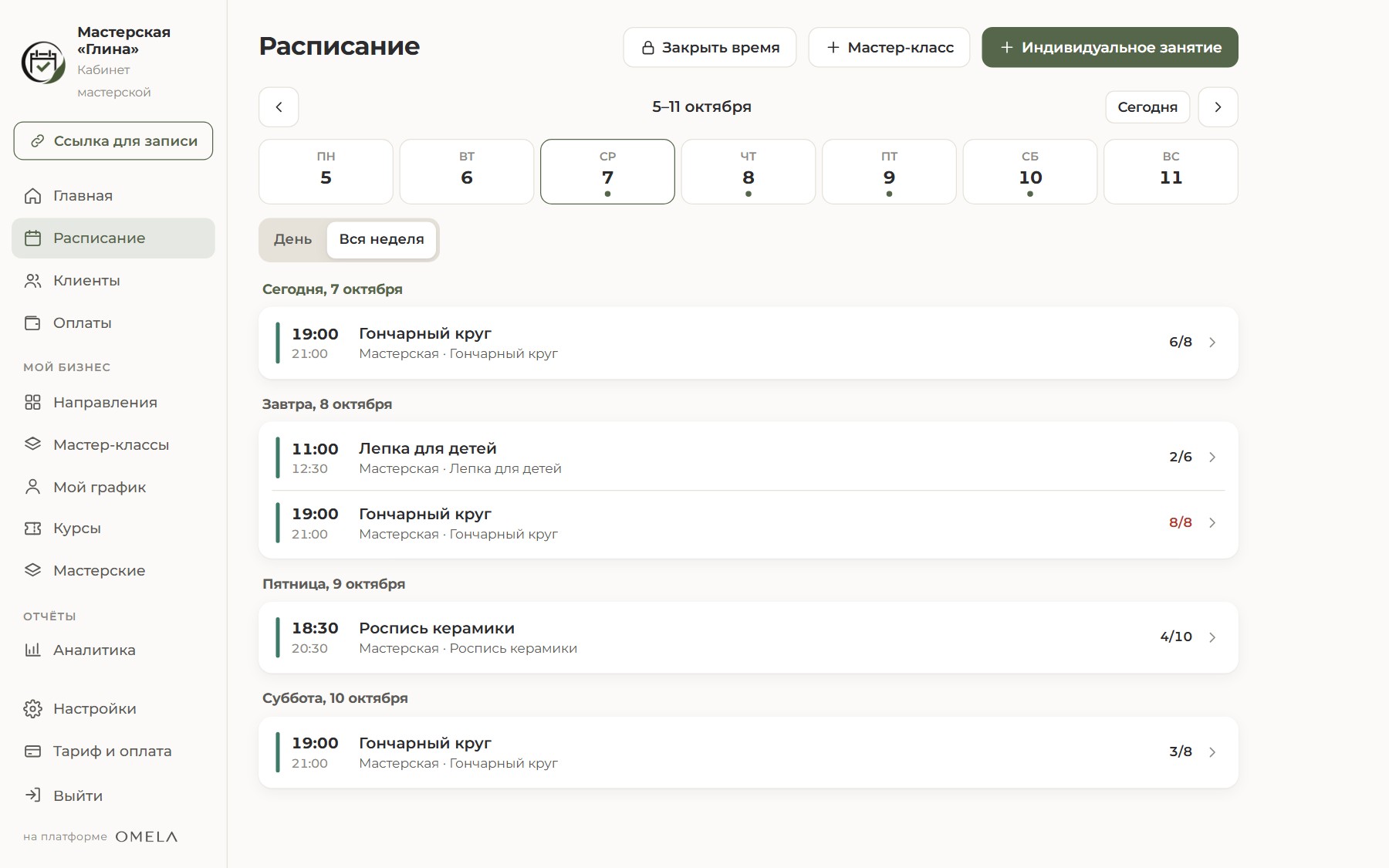Image resolution: width=1389 pixels, height=868 pixels.
Task: Click the wallet icon next to Оплаты
Action: point(32,323)
